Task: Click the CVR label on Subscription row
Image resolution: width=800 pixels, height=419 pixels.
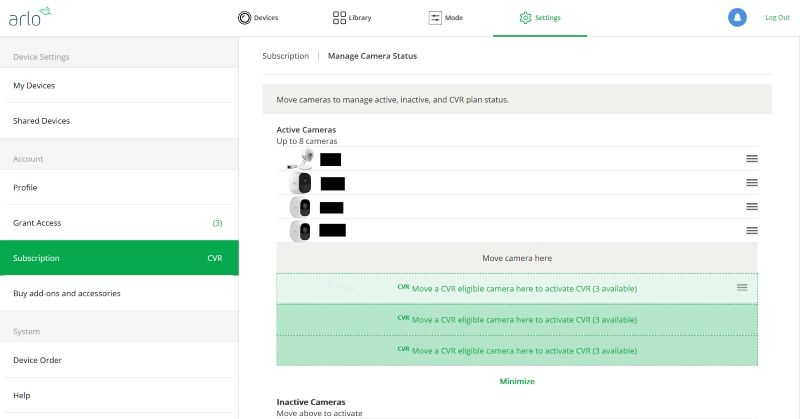Action: point(215,258)
